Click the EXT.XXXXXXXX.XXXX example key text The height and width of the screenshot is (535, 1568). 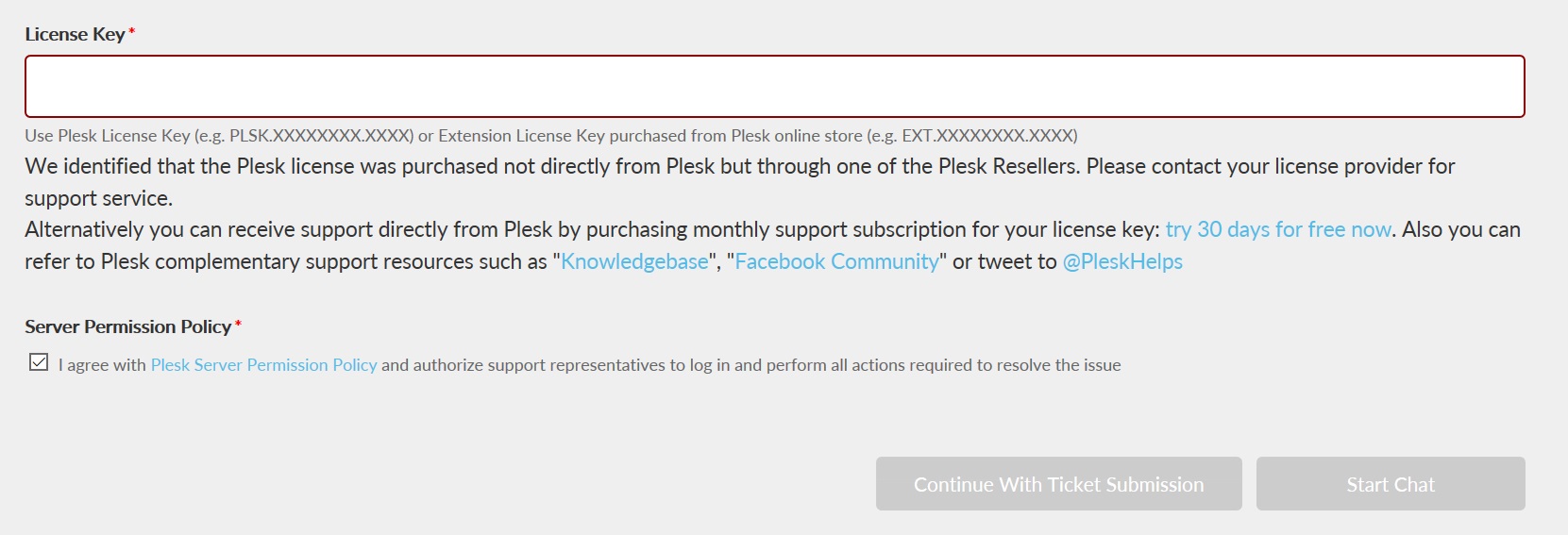pyautogui.click(x=987, y=136)
